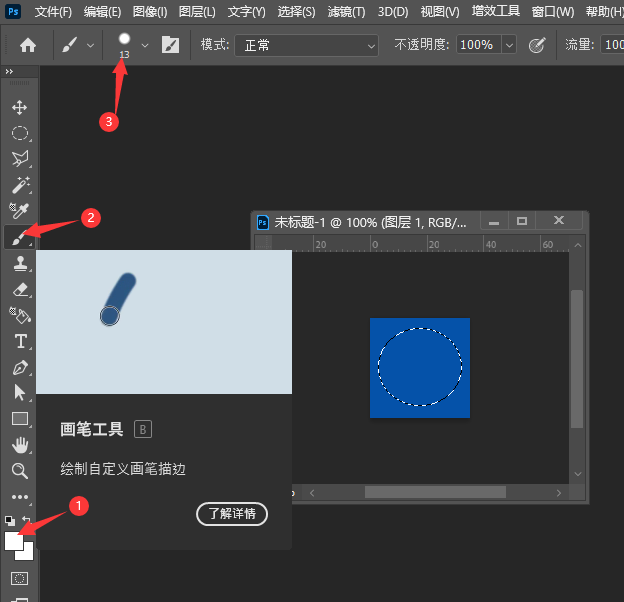
Task: Select the Elliptical Marquee tool
Action: tap(20, 133)
